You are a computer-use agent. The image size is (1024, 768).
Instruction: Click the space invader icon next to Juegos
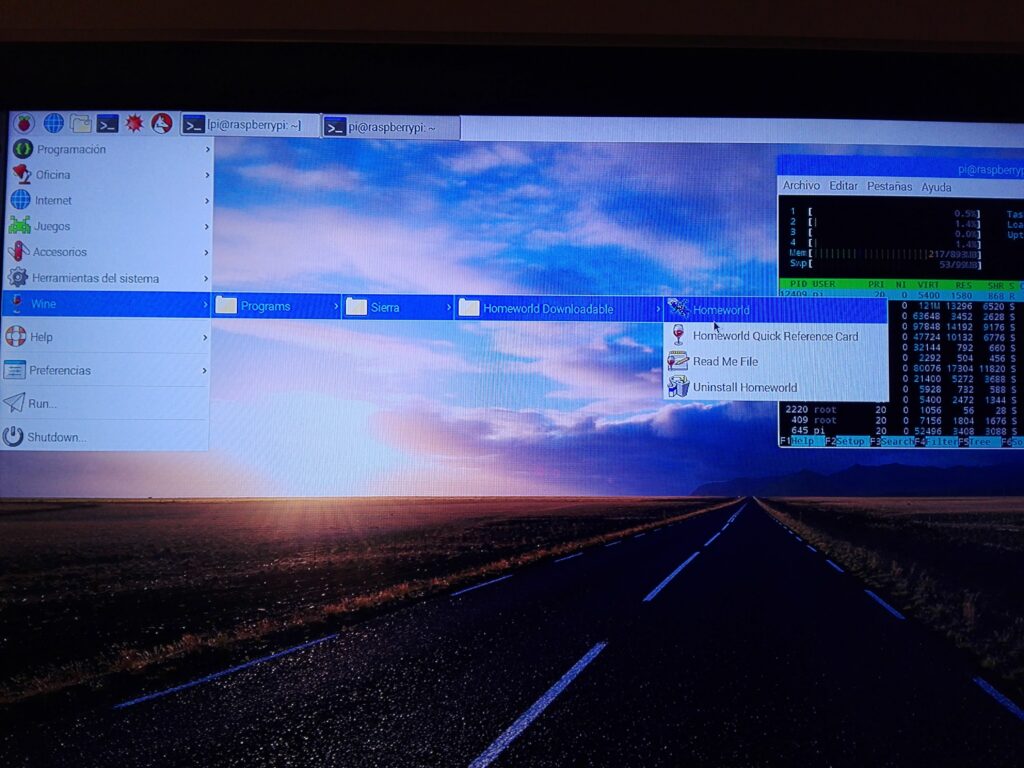click(x=18, y=226)
